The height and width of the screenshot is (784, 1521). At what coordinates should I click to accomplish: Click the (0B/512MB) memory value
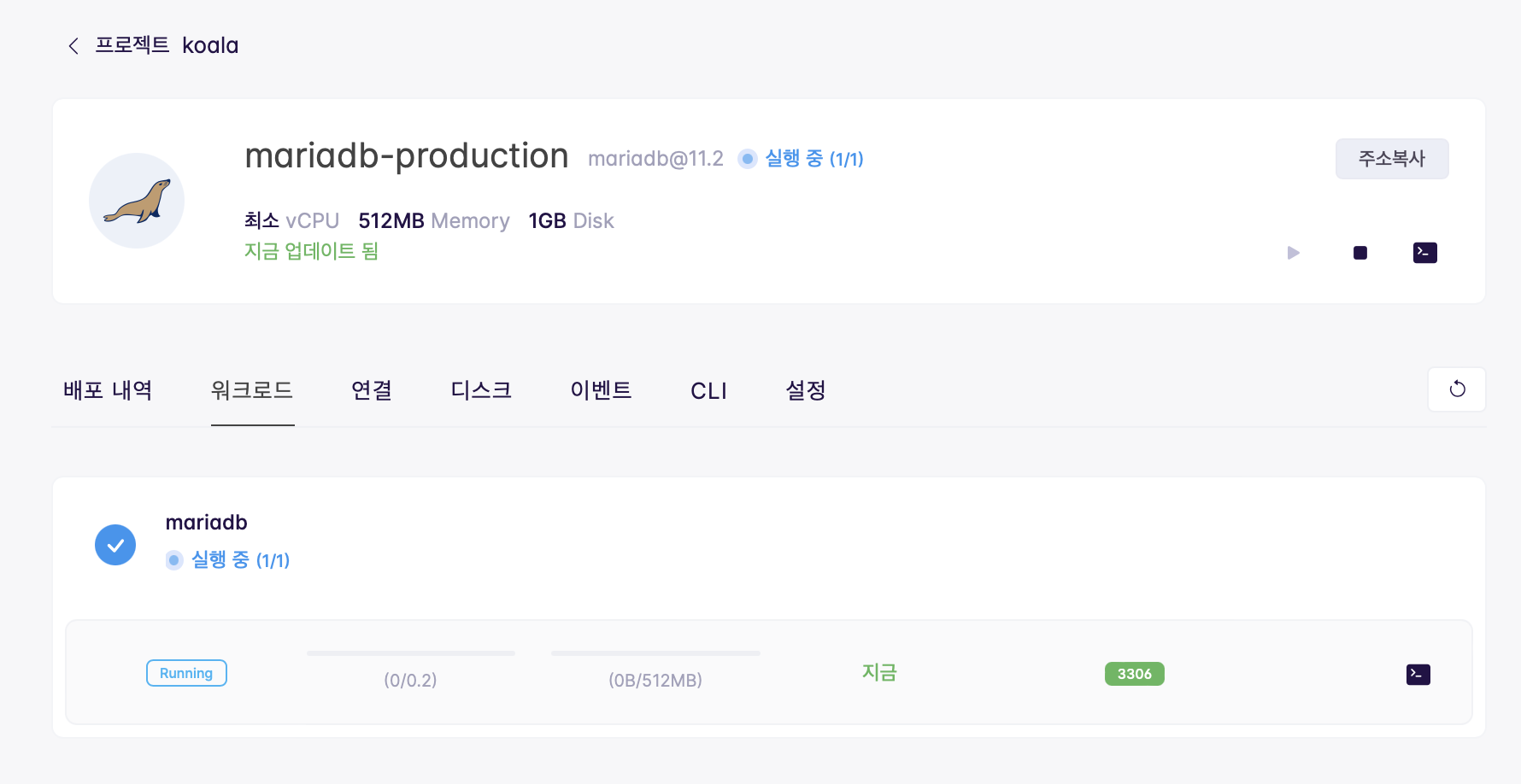(655, 681)
